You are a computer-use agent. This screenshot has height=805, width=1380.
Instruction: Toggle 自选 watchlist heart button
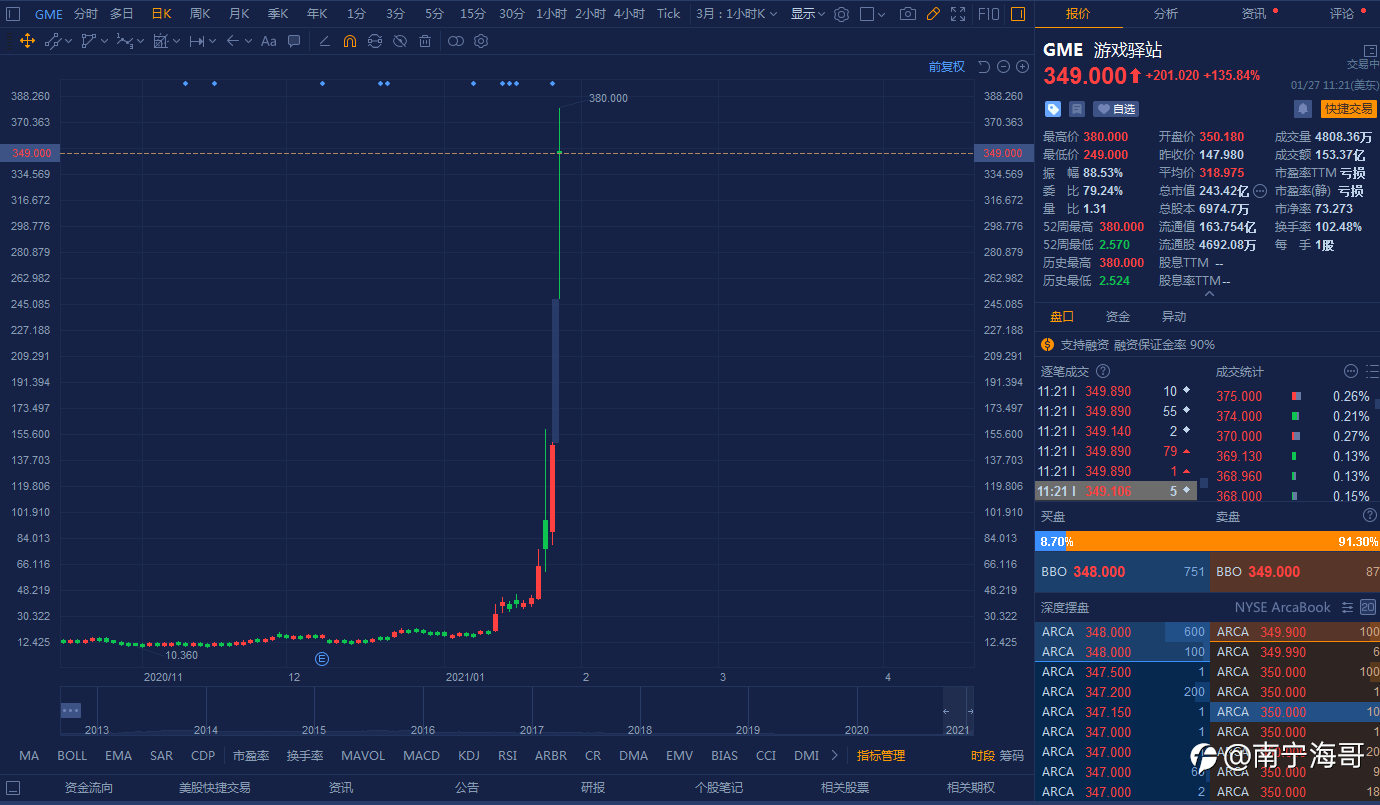(1116, 109)
